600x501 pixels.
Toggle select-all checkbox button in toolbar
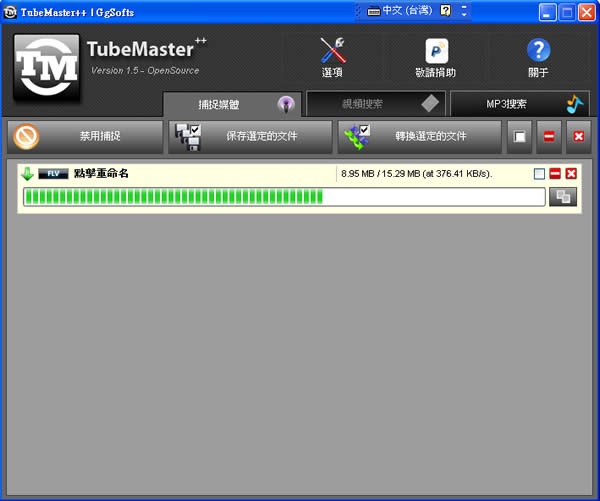pos(519,137)
